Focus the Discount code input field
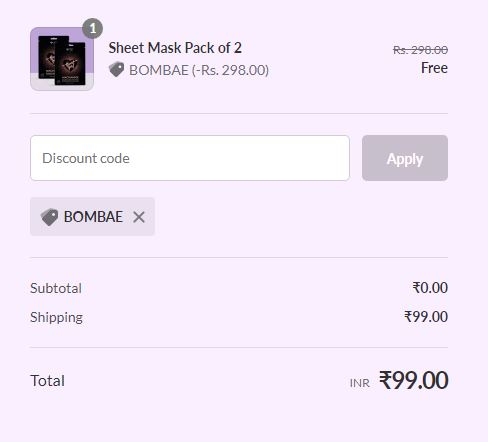488x442 pixels. pos(190,158)
